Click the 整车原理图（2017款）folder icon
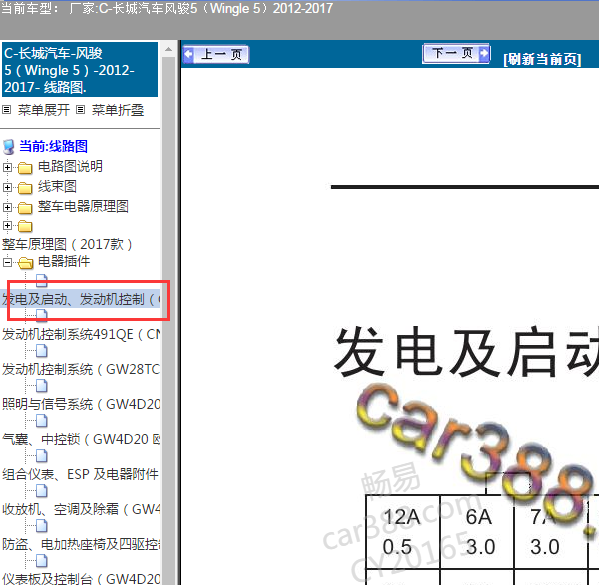 point(25,226)
